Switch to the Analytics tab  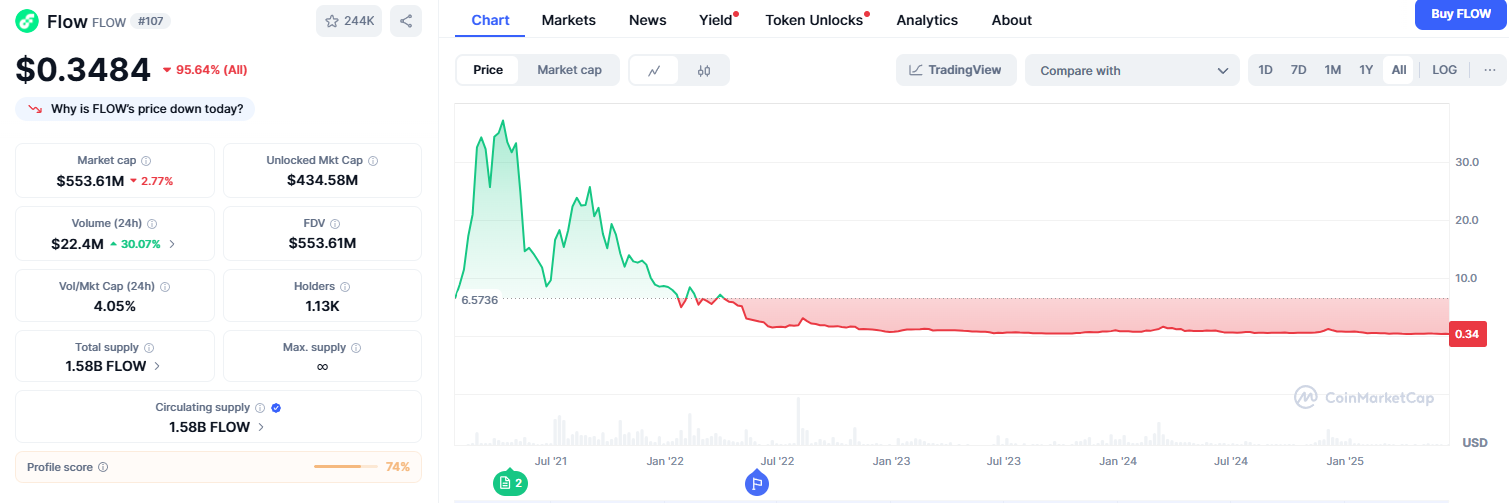tap(927, 20)
